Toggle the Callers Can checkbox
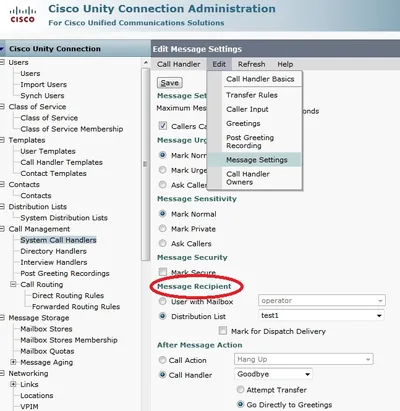The width and height of the screenshot is (400, 411). (162, 126)
